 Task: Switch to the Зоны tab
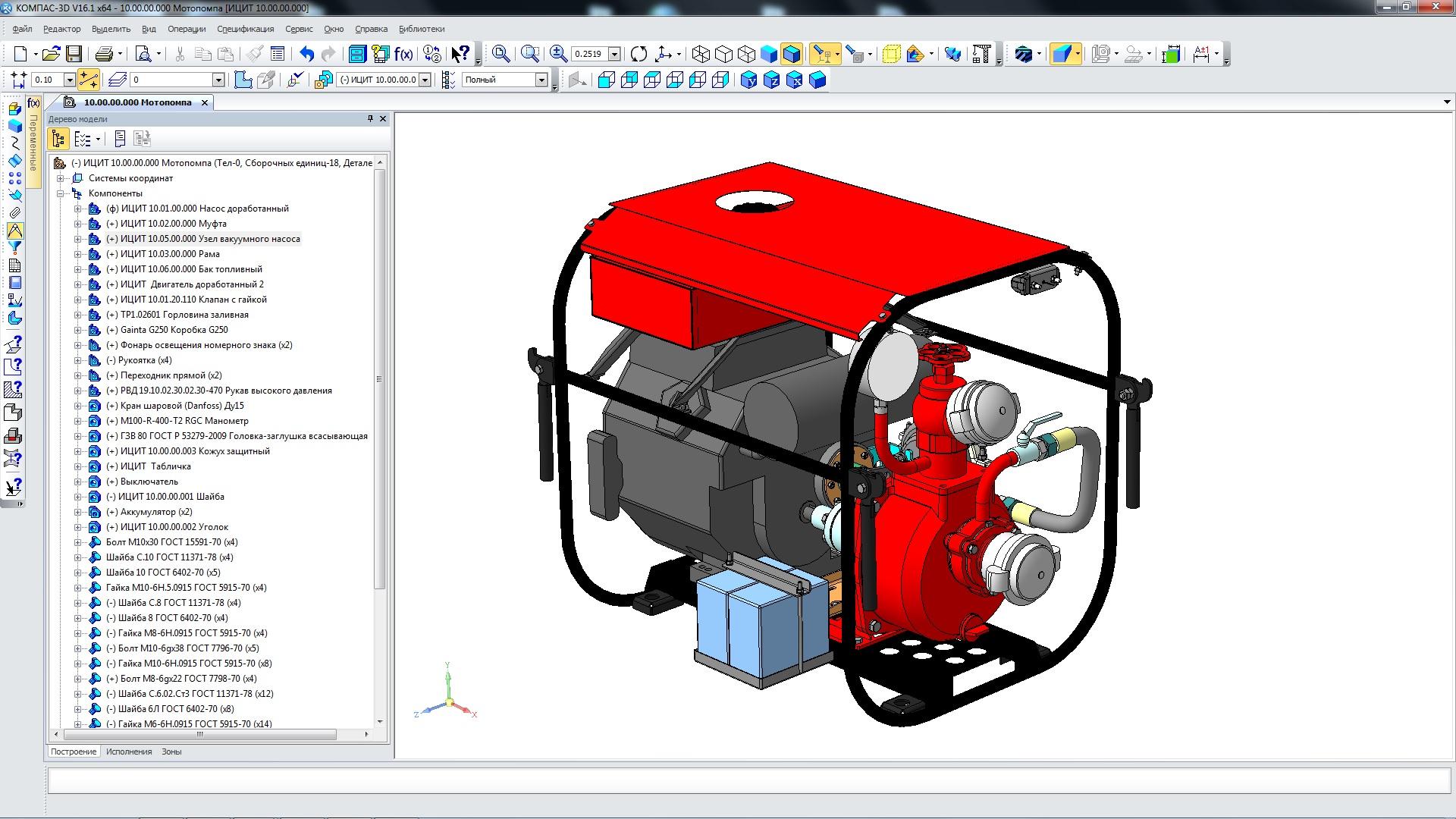point(171,752)
